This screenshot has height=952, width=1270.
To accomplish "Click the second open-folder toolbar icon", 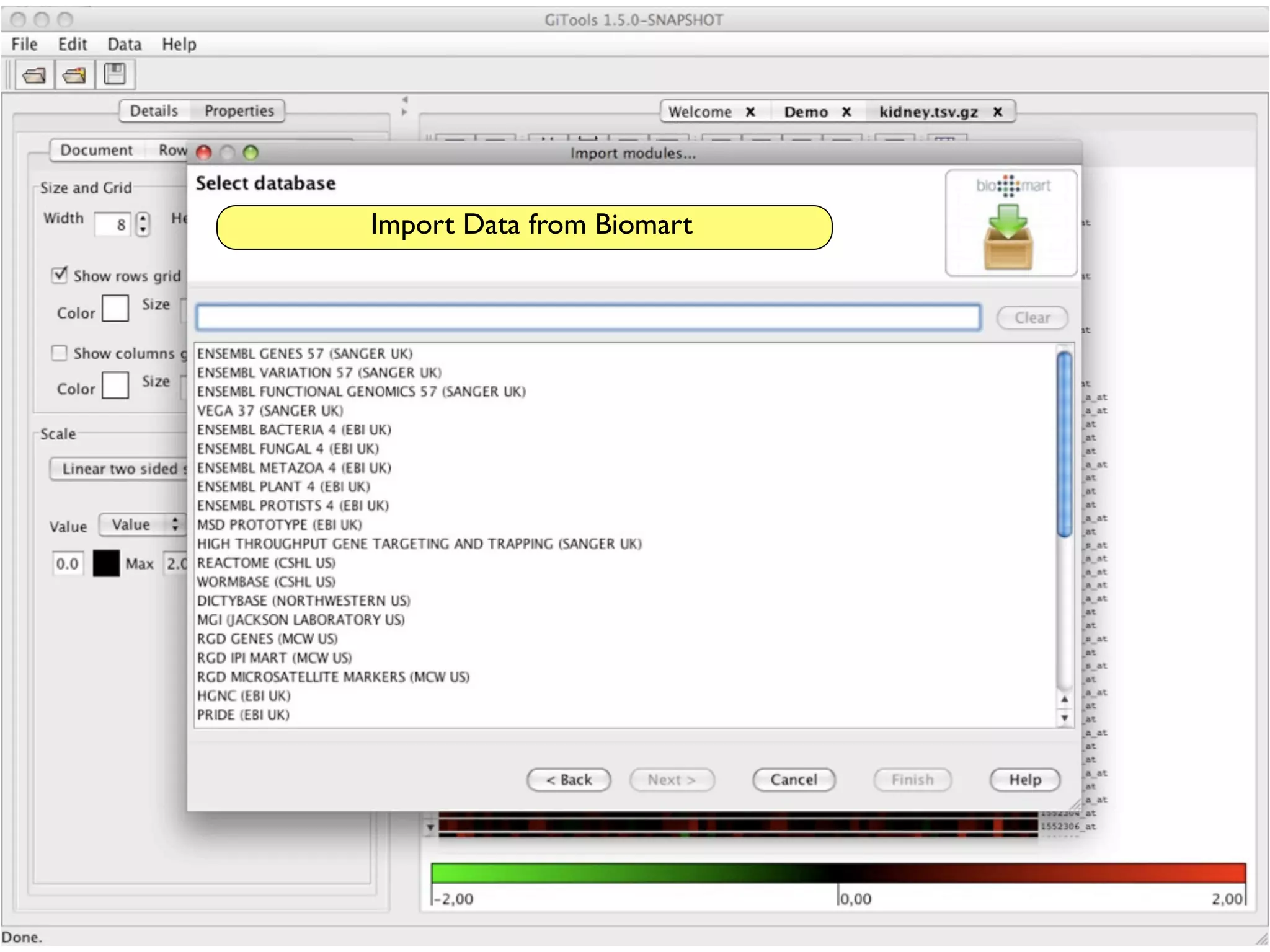I will [74, 75].
